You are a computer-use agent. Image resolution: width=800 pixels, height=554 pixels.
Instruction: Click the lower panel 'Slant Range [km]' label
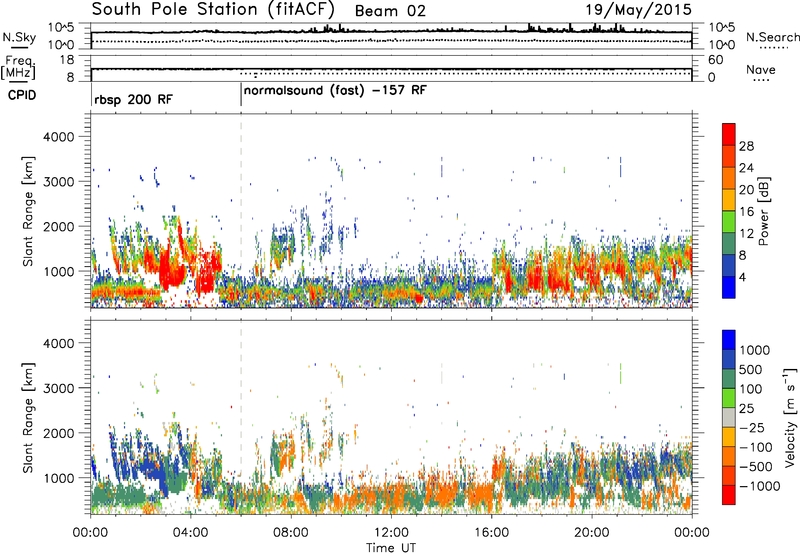pyautogui.click(x=28, y=417)
